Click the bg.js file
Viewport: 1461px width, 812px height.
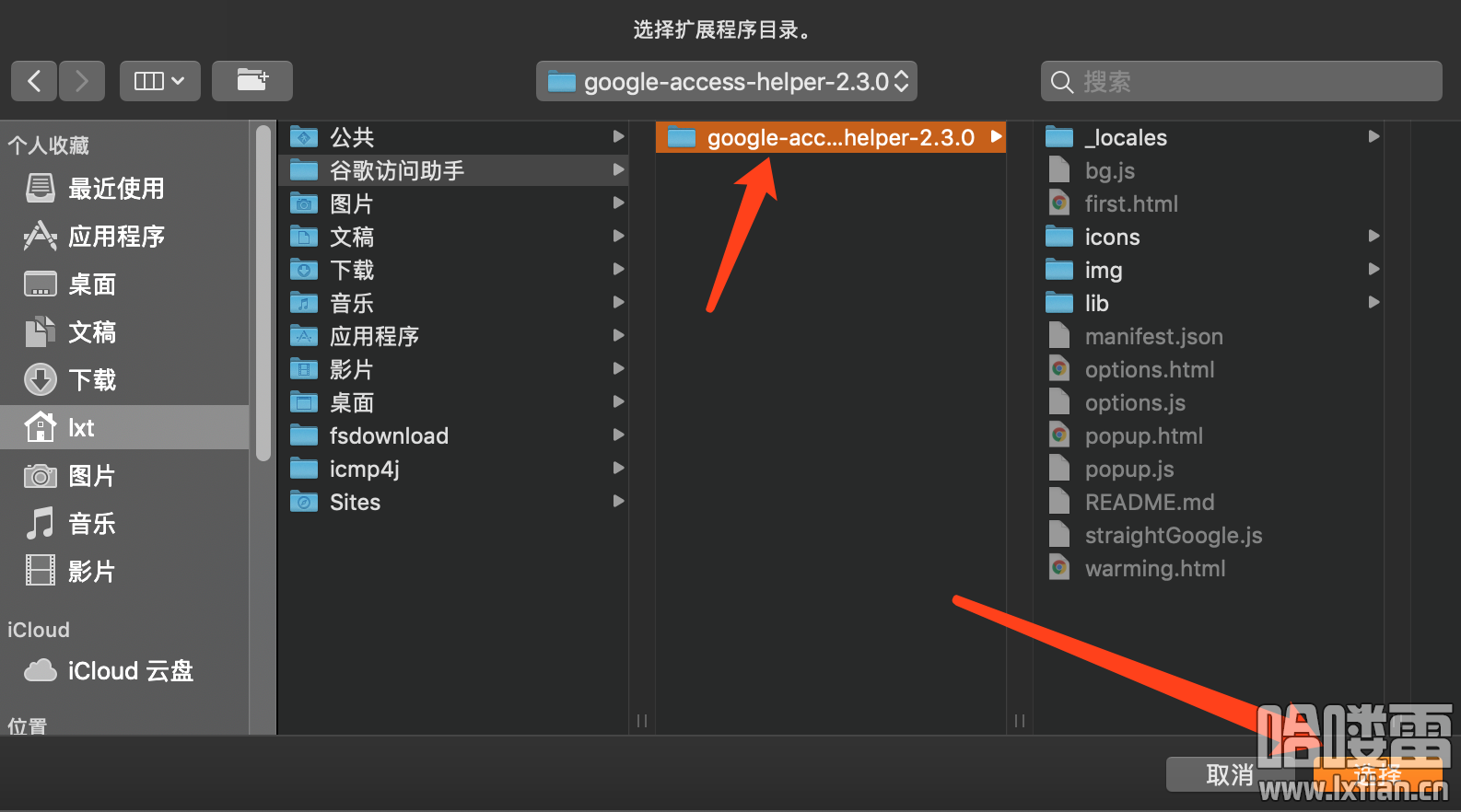coord(1210,170)
